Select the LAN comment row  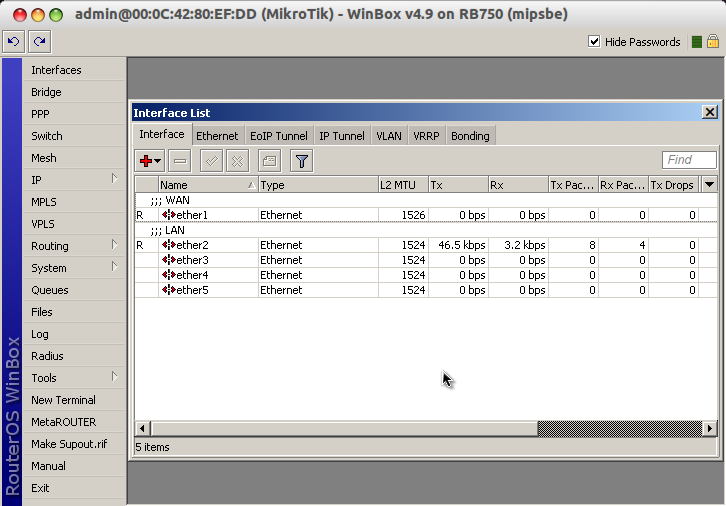[x=426, y=230]
